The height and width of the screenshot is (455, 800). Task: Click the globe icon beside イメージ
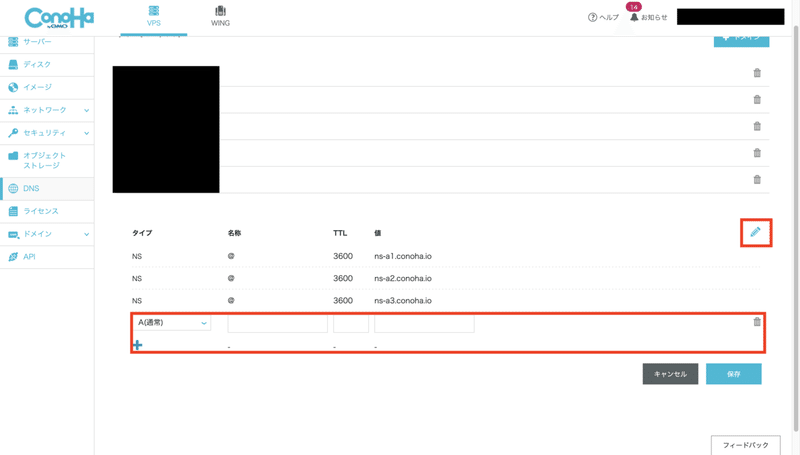coord(13,87)
